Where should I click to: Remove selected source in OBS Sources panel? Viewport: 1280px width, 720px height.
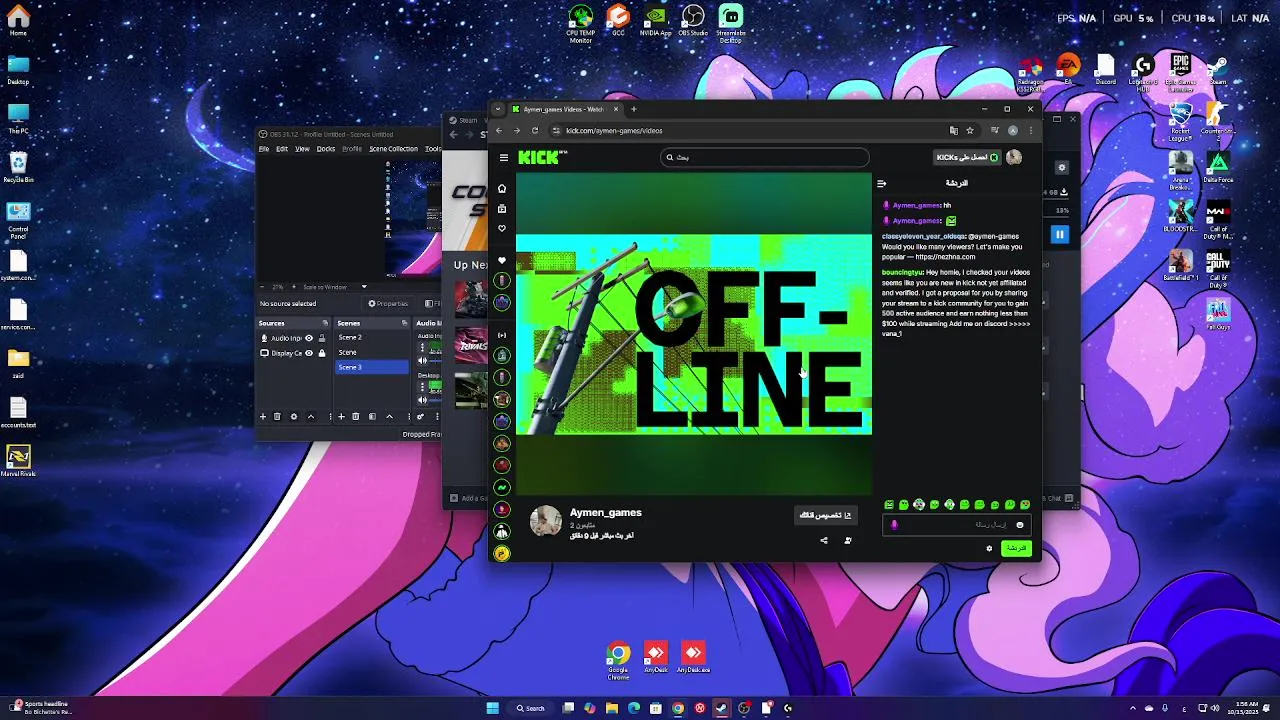[x=277, y=416]
